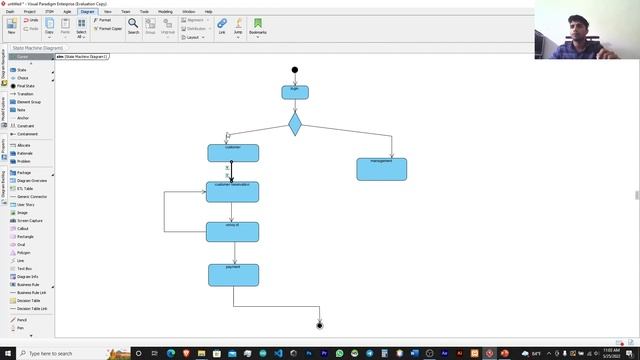Click the New toolbar button
This screenshot has height=360, width=640.
click(x=11, y=27)
